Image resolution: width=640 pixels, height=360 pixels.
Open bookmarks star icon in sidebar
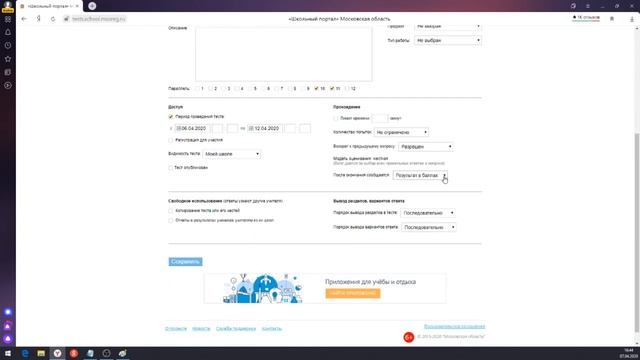(8, 59)
